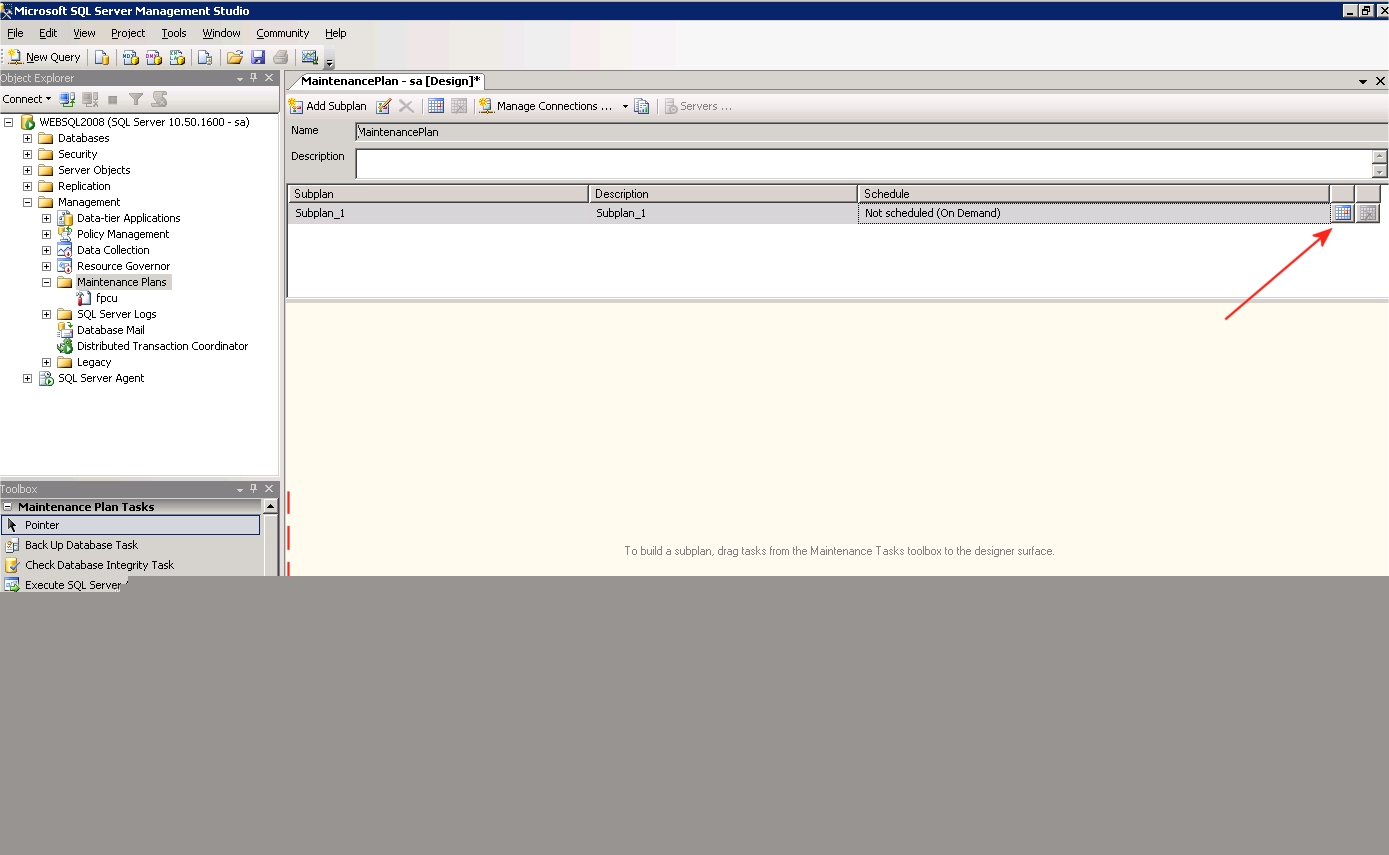Click the Subplan Schedule calendar toolbar icon
1389x855 pixels.
pyautogui.click(x=436, y=106)
